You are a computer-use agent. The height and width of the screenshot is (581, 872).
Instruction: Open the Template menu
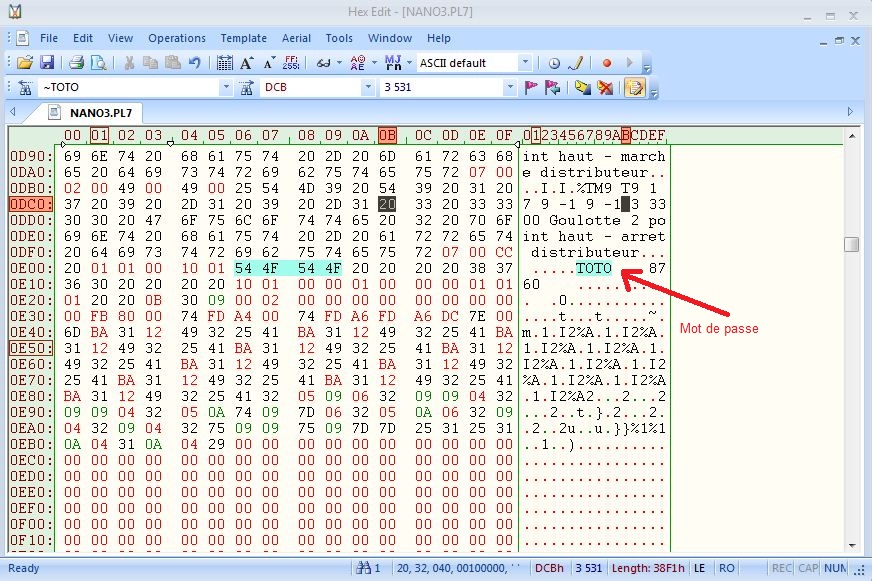tap(243, 38)
